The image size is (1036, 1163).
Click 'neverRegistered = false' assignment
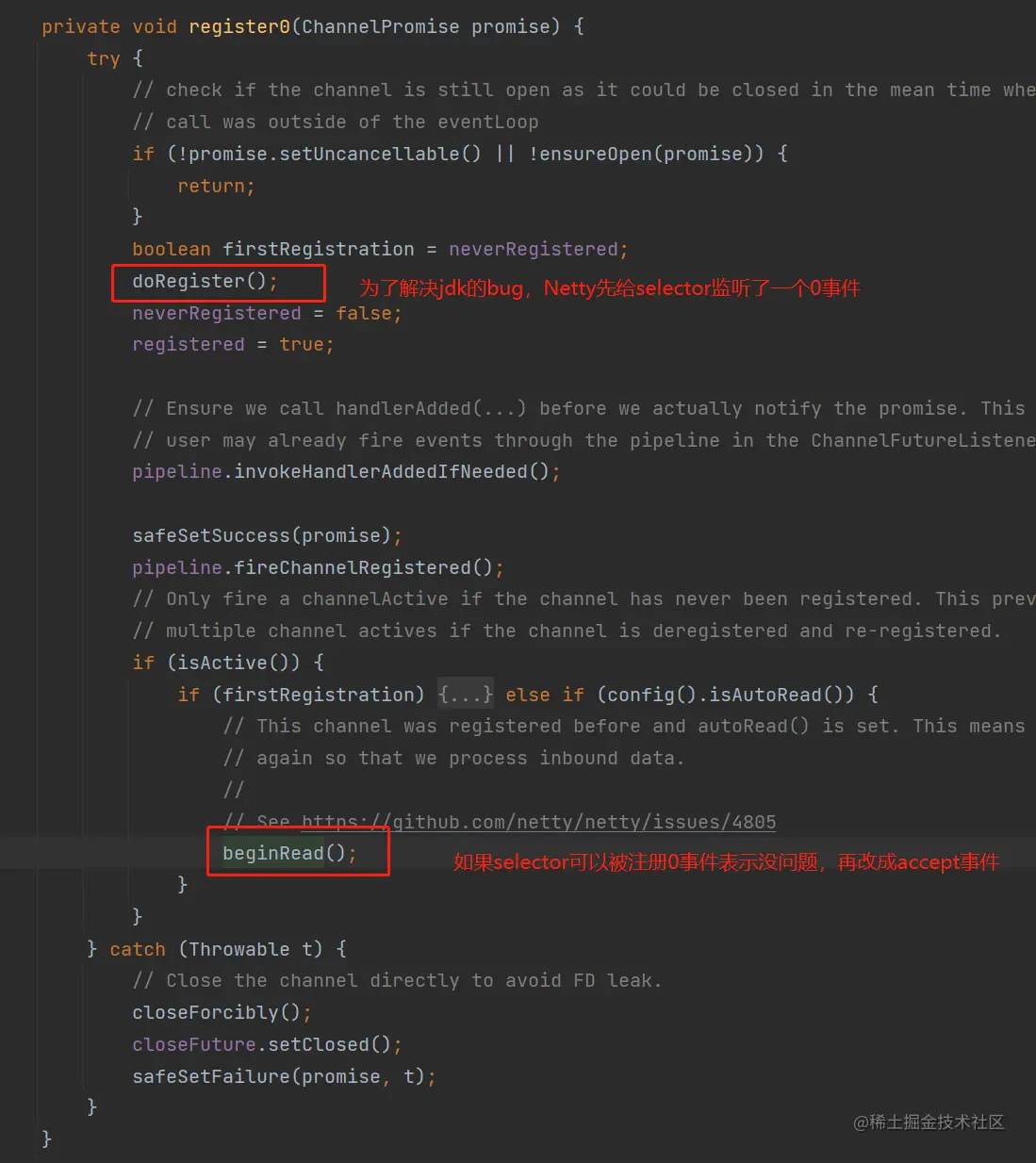pos(267,313)
